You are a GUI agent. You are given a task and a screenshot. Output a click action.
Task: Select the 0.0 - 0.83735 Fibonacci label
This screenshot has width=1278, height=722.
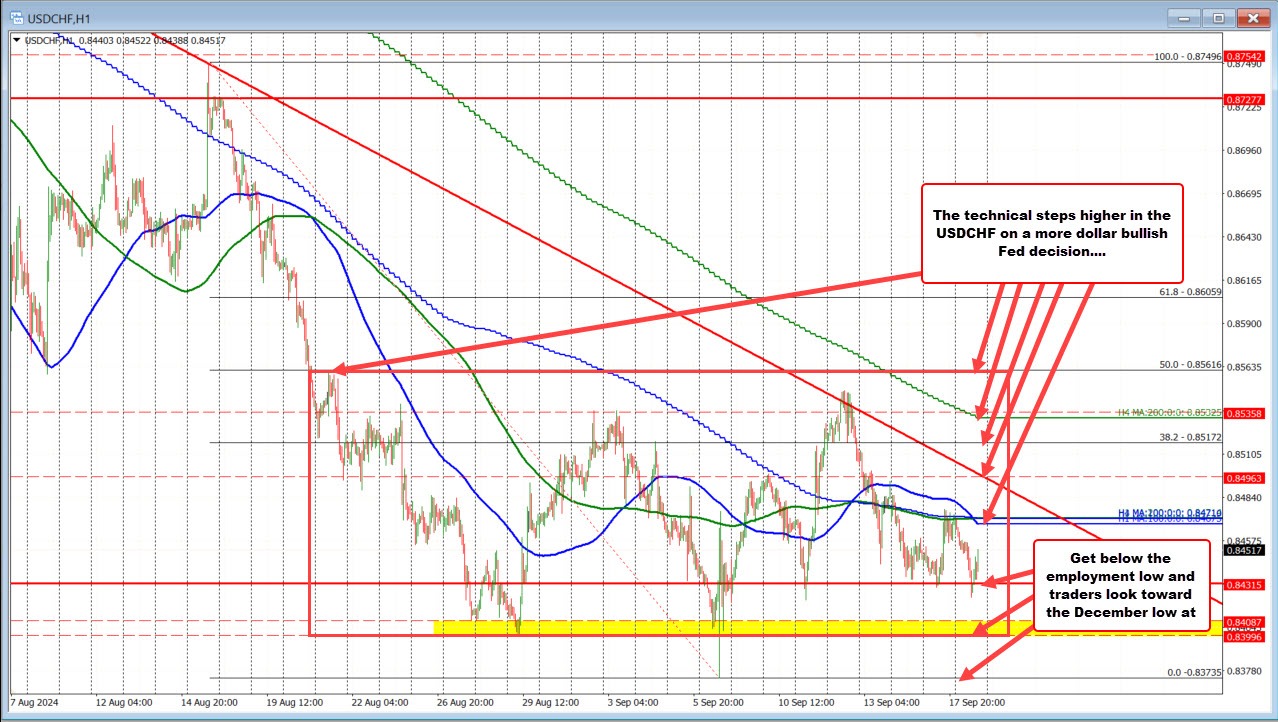point(1188,672)
